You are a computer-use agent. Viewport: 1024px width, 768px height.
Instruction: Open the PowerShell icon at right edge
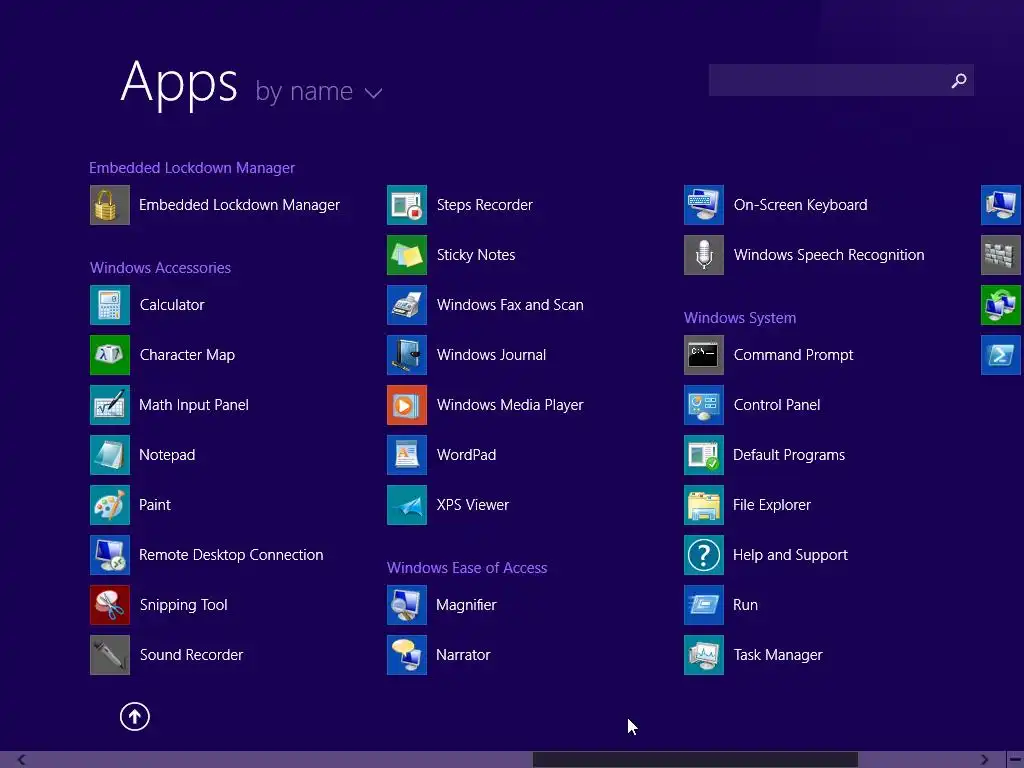point(1001,355)
